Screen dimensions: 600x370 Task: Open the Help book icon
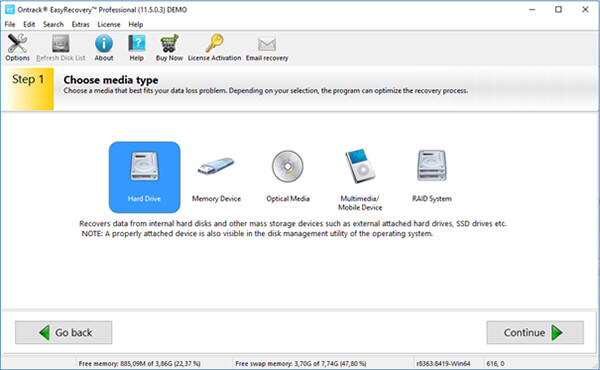pos(137,44)
